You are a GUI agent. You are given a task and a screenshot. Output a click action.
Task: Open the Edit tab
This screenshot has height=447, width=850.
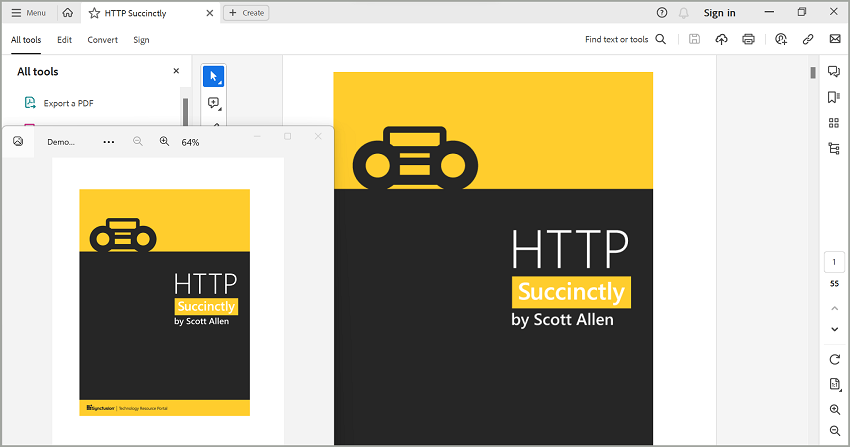pos(65,40)
